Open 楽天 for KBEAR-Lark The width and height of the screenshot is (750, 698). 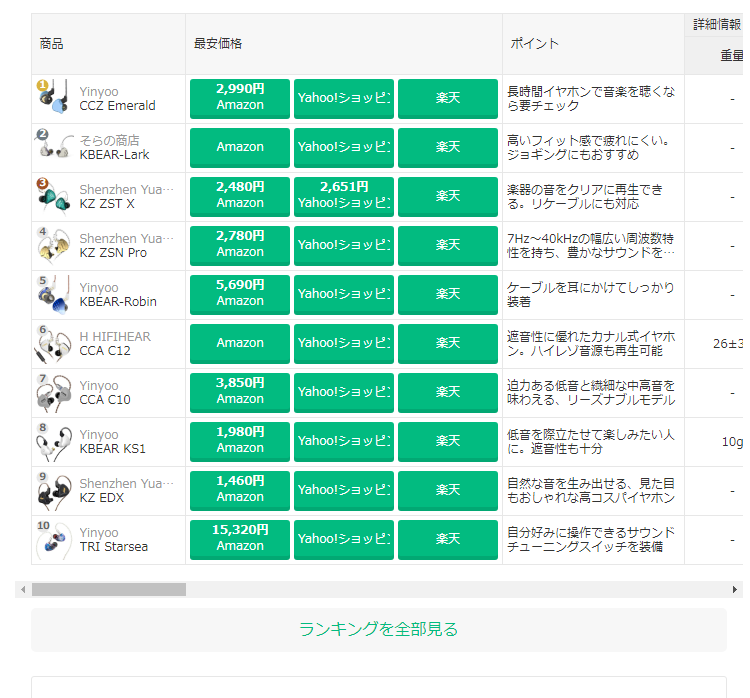[448, 147]
